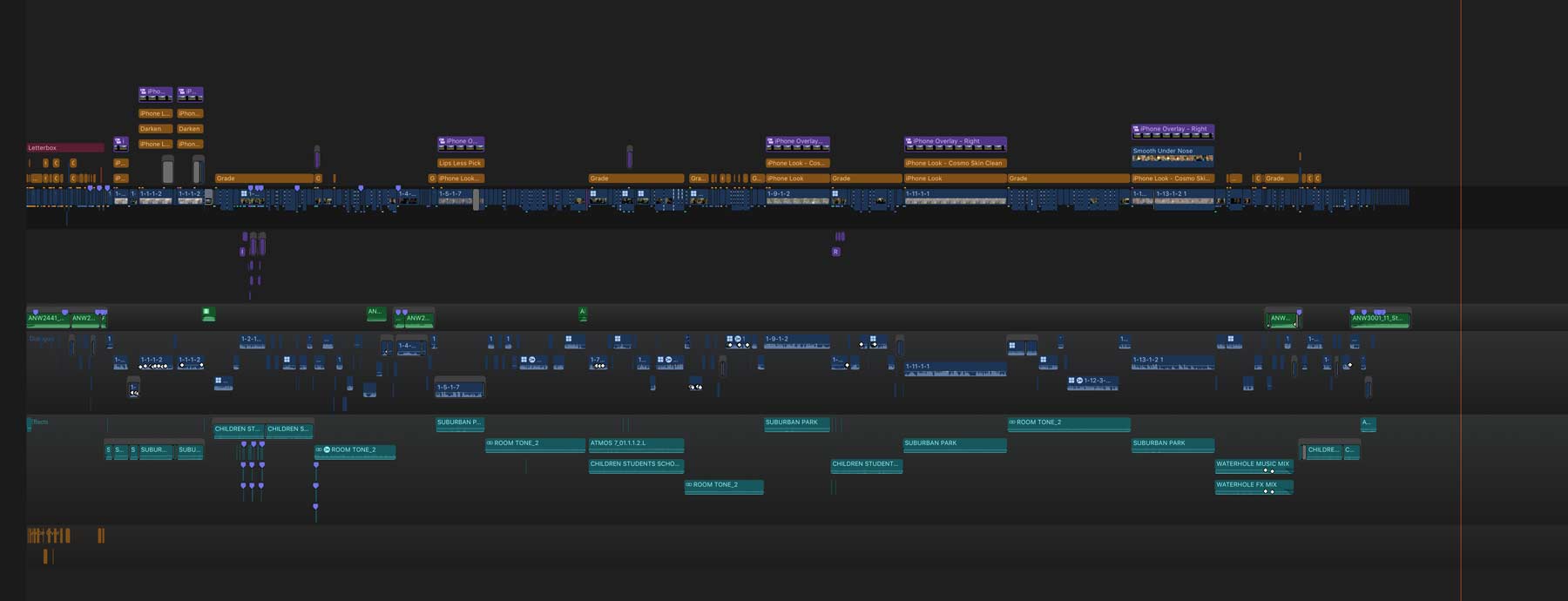
Task: Click the Effects lane label
Action: pos(40,422)
